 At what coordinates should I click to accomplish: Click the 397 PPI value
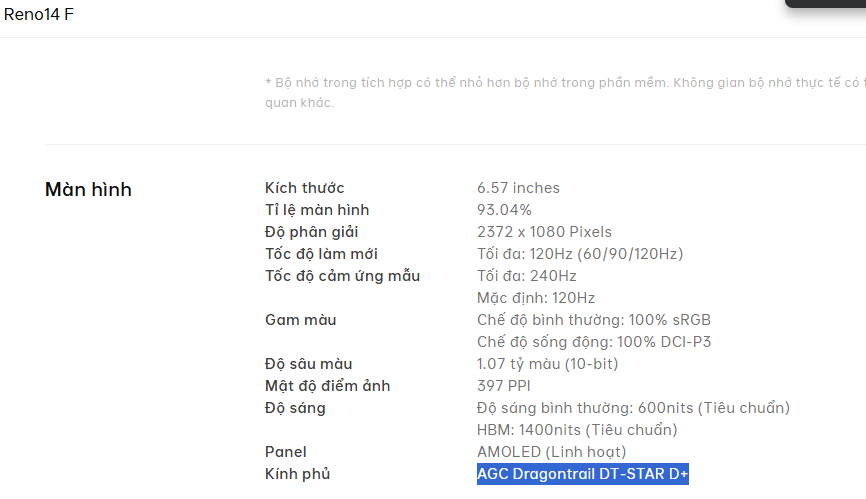(x=504, y=386)
